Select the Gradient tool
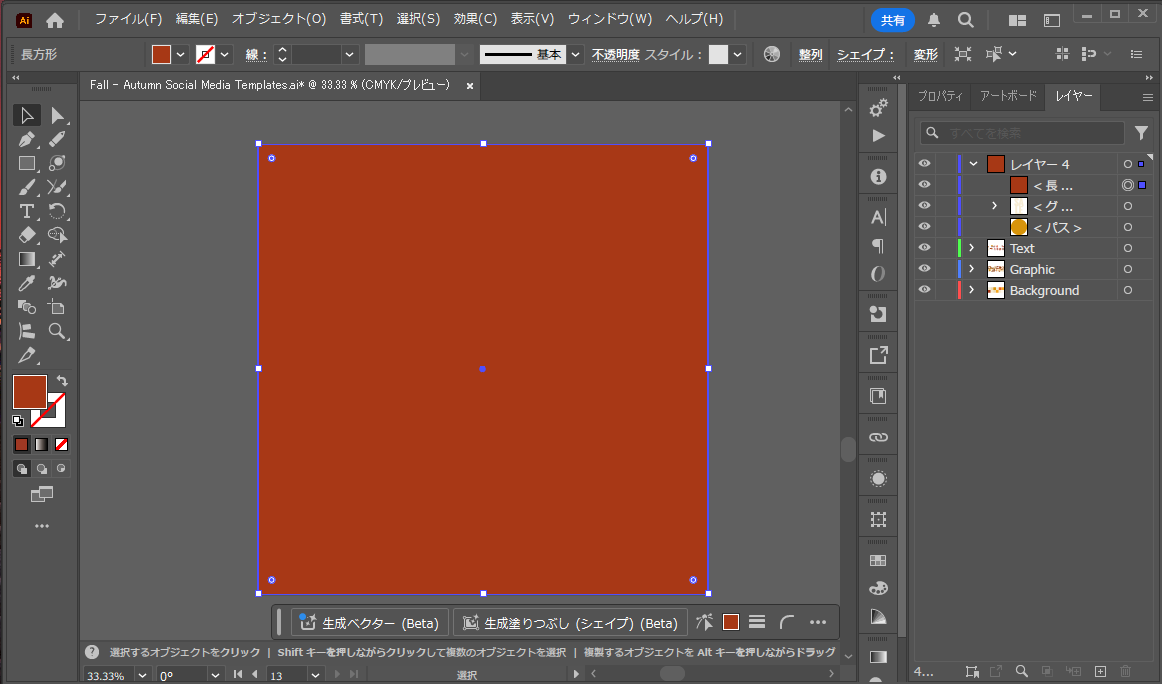 tap(27, 259)
